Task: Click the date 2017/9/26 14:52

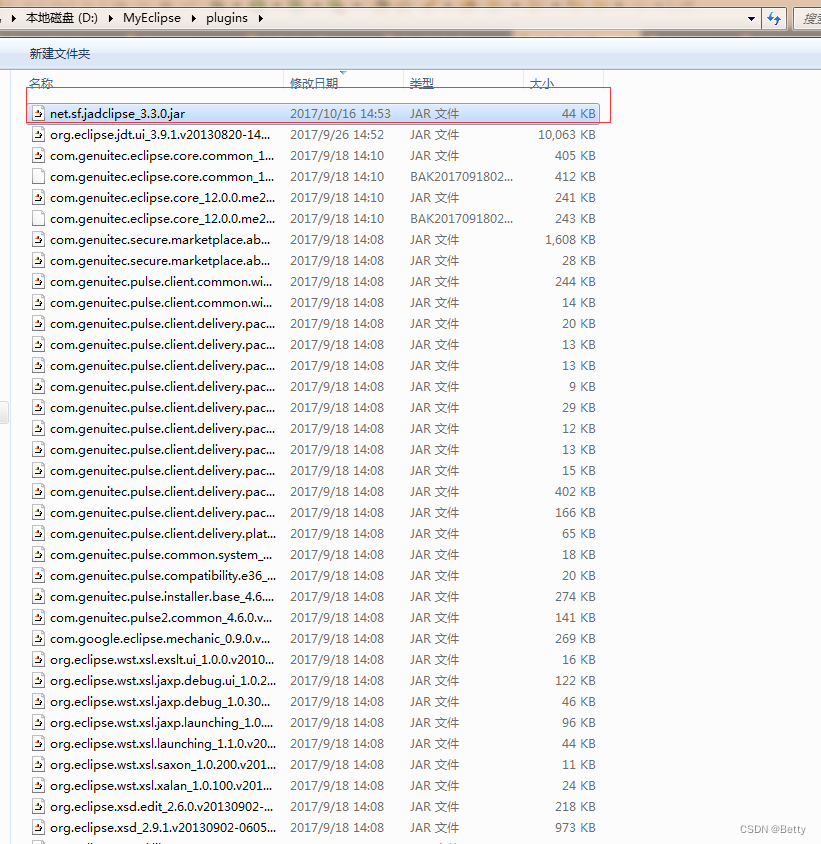Action: [337, 135]
